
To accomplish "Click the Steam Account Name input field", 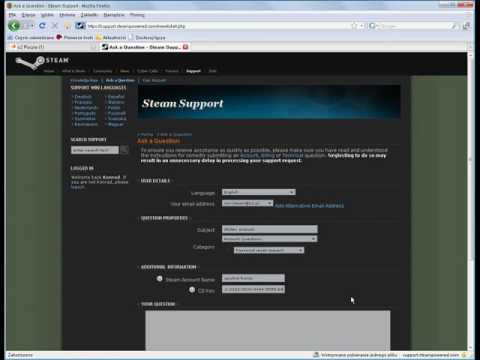I will click(x=253, y=278).
